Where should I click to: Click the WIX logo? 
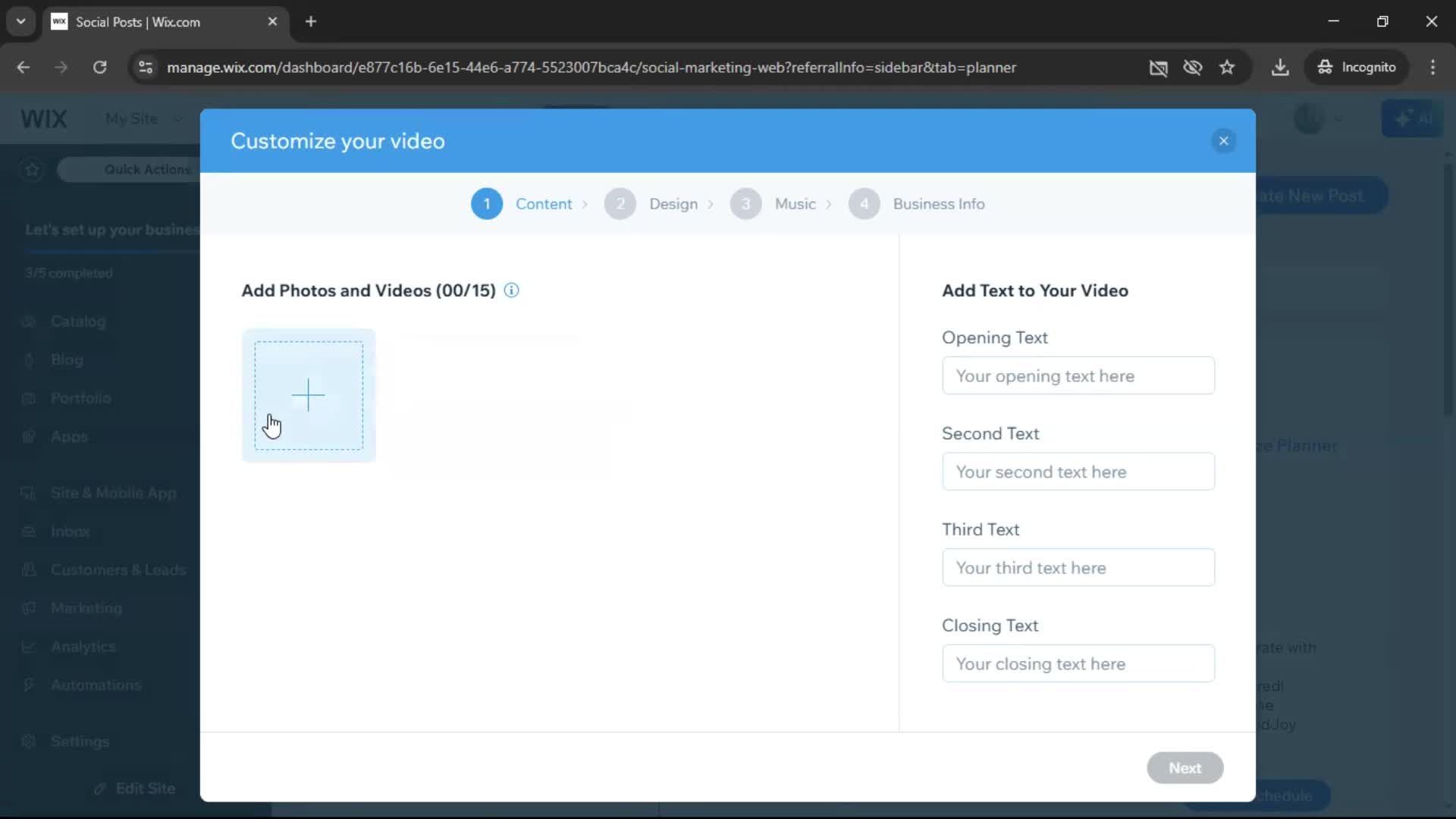pyautogui.click(x=44, y=119)
